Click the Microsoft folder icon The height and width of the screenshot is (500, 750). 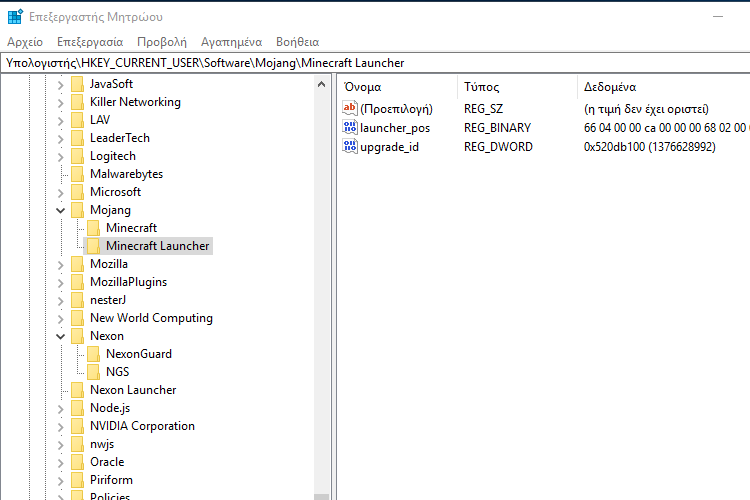click(x=77, y=192)
